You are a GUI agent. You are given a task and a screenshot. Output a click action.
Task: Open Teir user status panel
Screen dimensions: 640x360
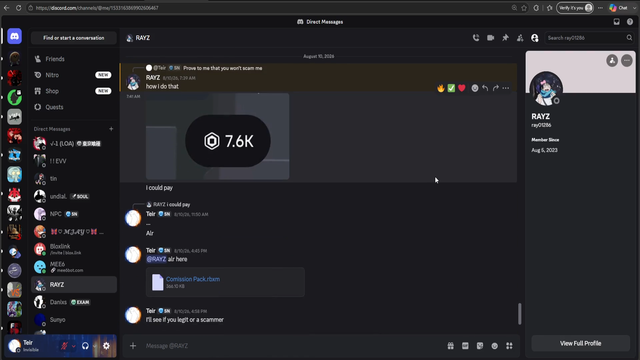31,346
